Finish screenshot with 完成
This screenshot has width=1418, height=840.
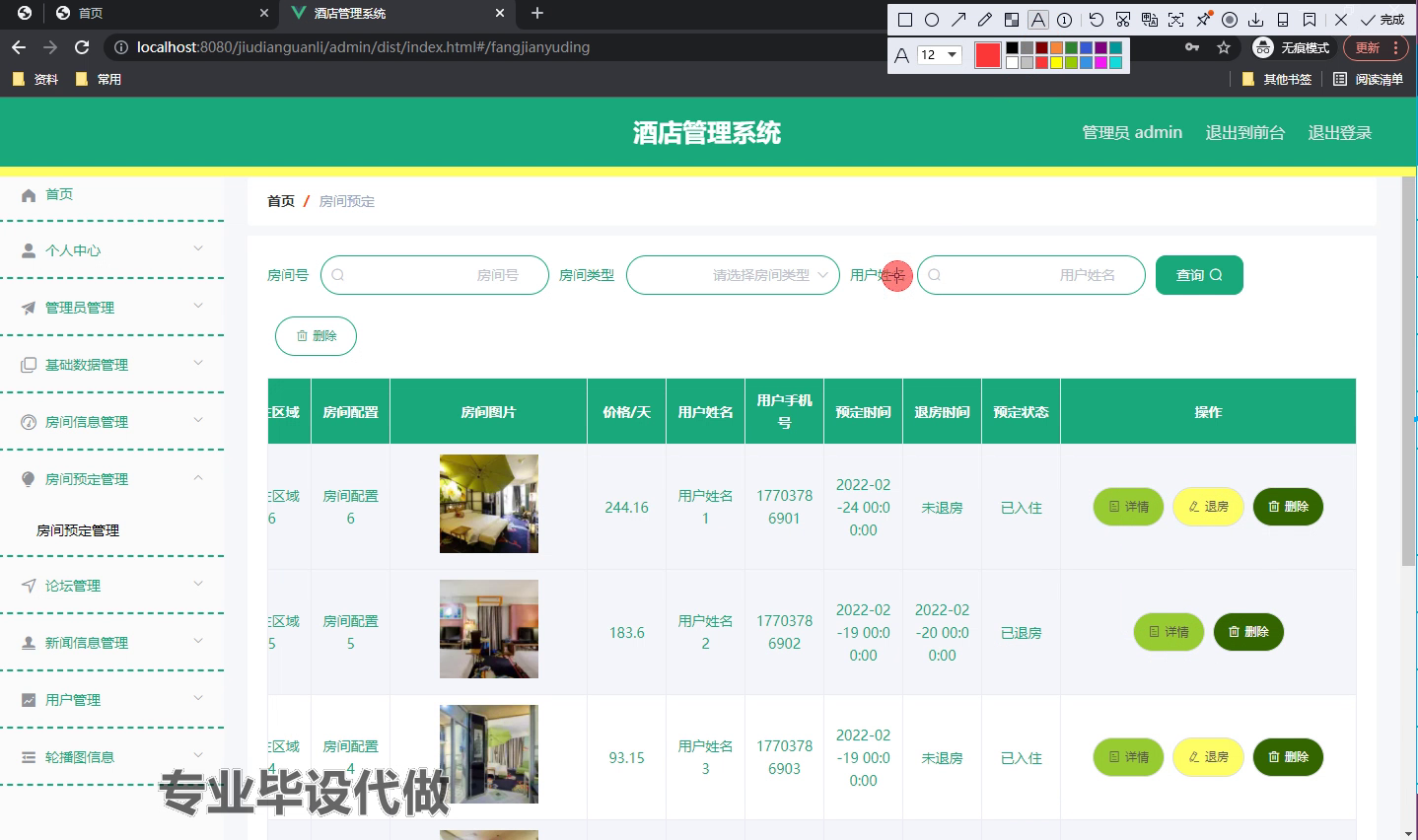(1383, 20)
